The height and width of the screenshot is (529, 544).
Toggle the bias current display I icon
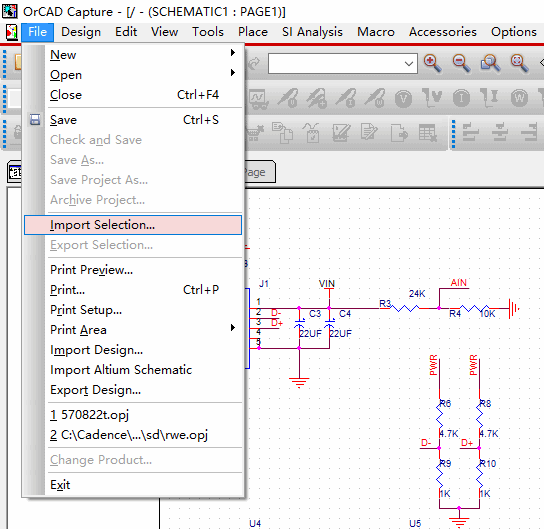click(461, 99)
